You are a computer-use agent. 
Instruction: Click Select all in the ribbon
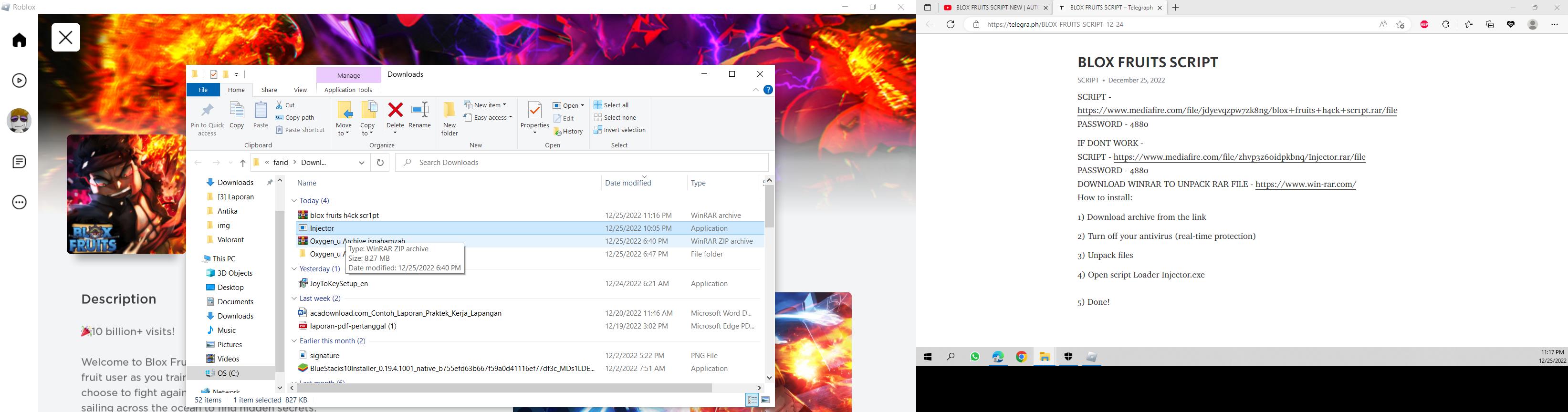pos(612,105)
